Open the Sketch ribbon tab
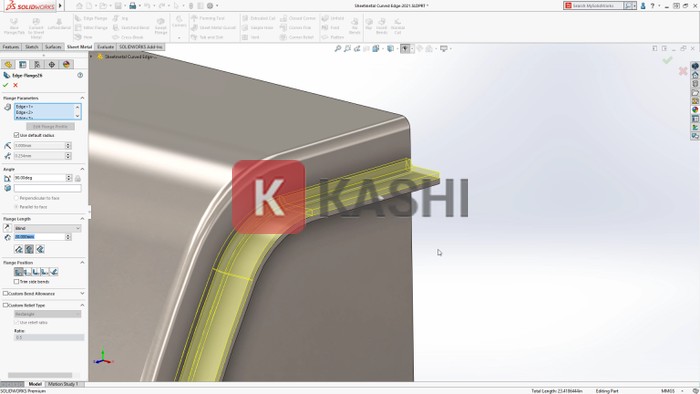This screenshot has height=394, width=700. [32, 47]
